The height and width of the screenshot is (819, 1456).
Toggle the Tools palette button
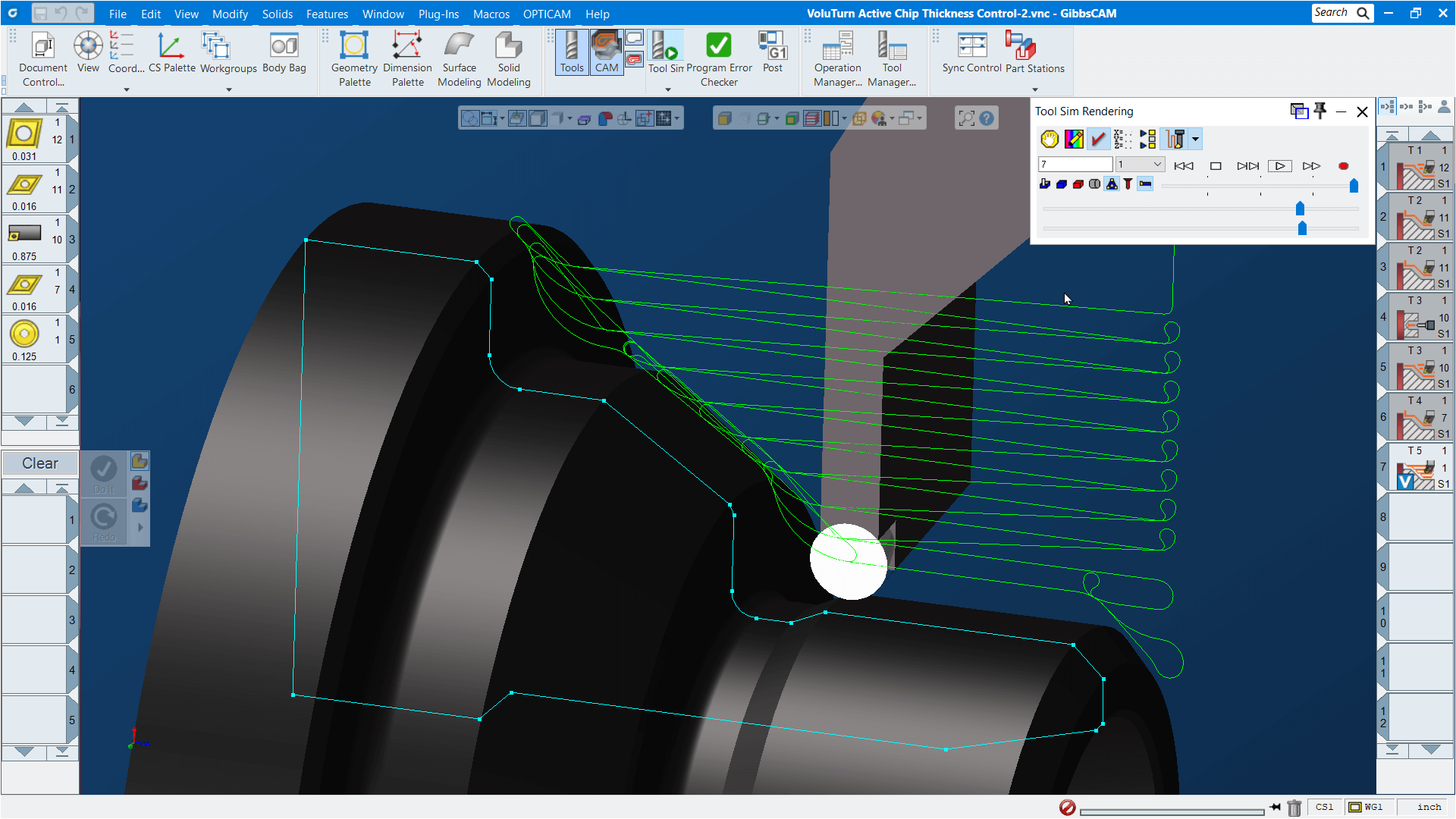tap(572, 52)
